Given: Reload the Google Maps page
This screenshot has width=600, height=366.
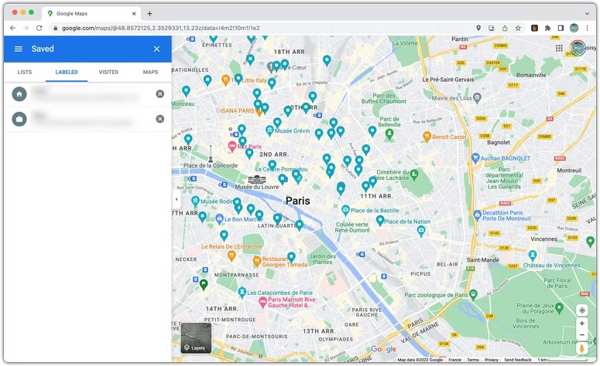Looking at the screenshot, I should pos(39,28).
